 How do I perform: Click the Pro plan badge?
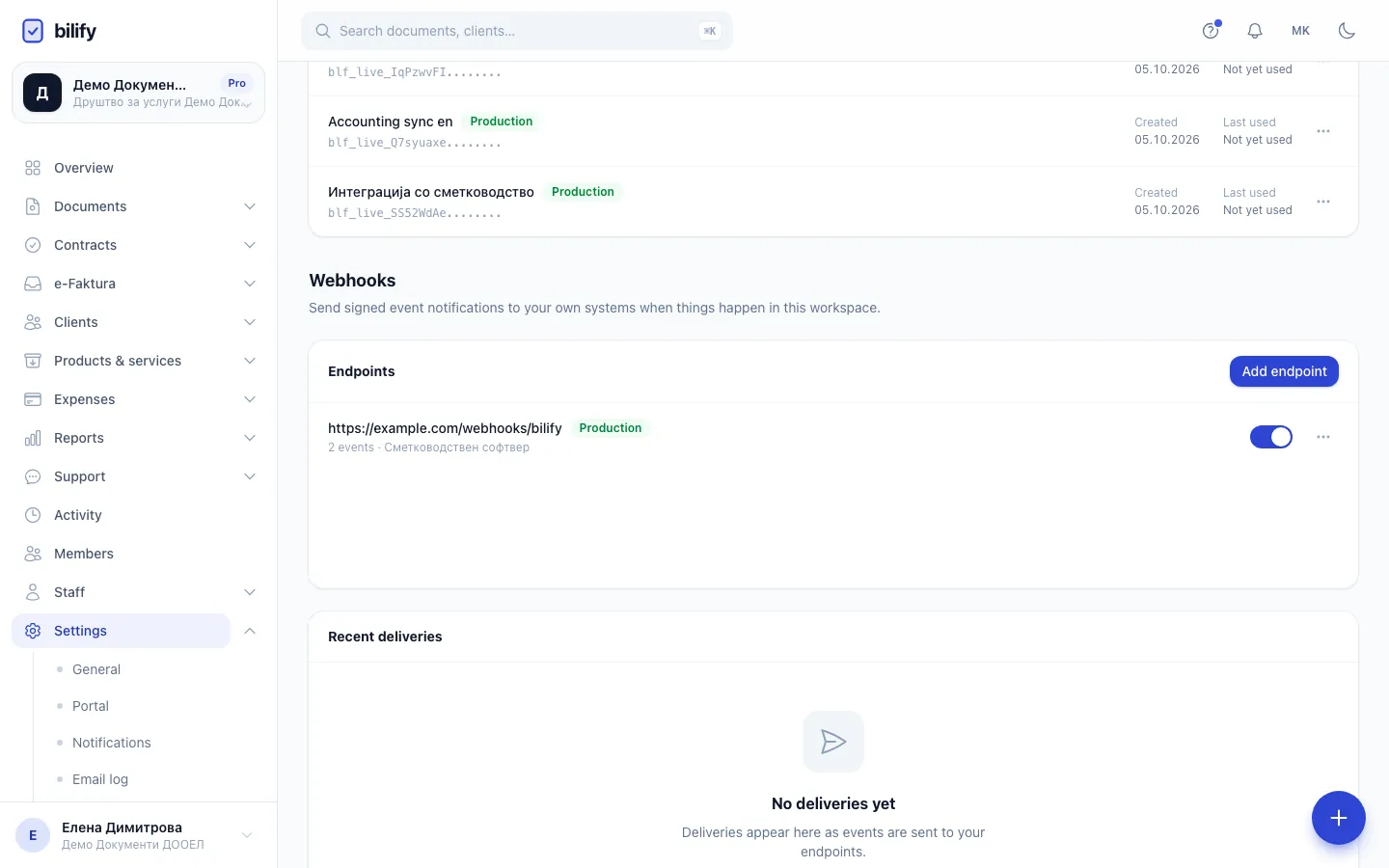[237, 83]
